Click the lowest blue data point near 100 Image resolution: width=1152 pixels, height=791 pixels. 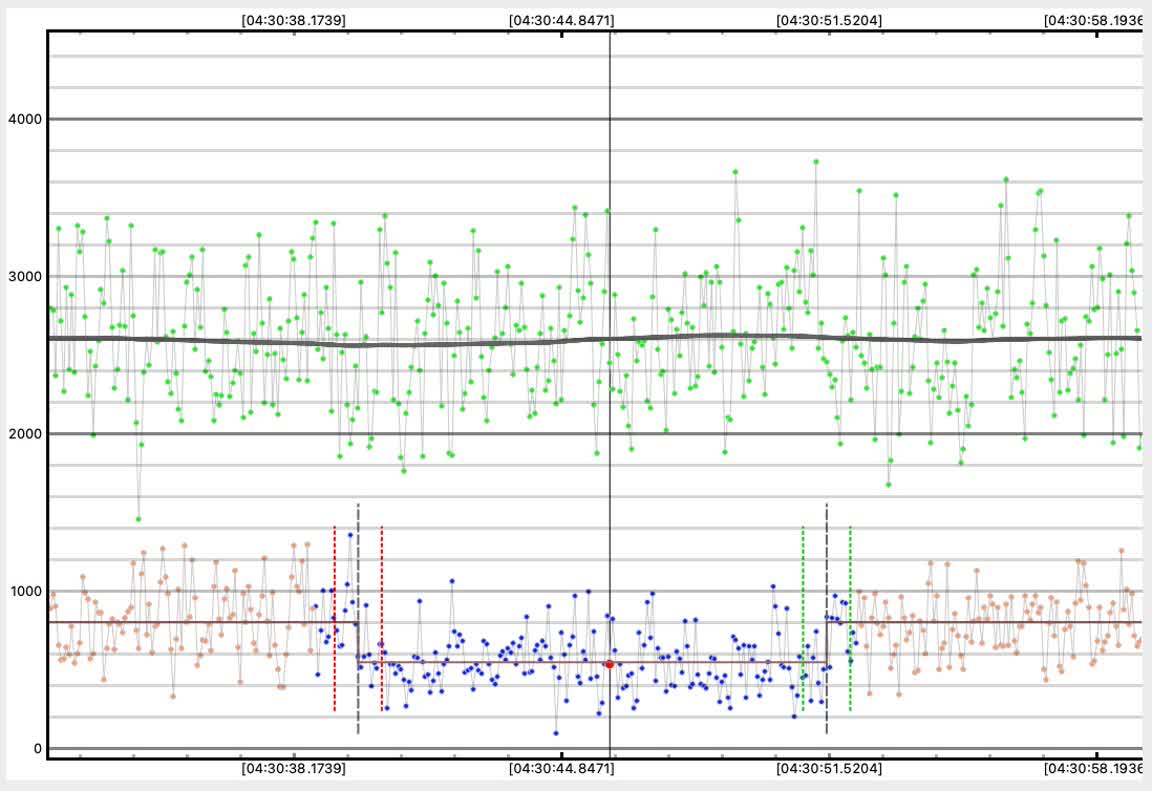pos(556,733)
